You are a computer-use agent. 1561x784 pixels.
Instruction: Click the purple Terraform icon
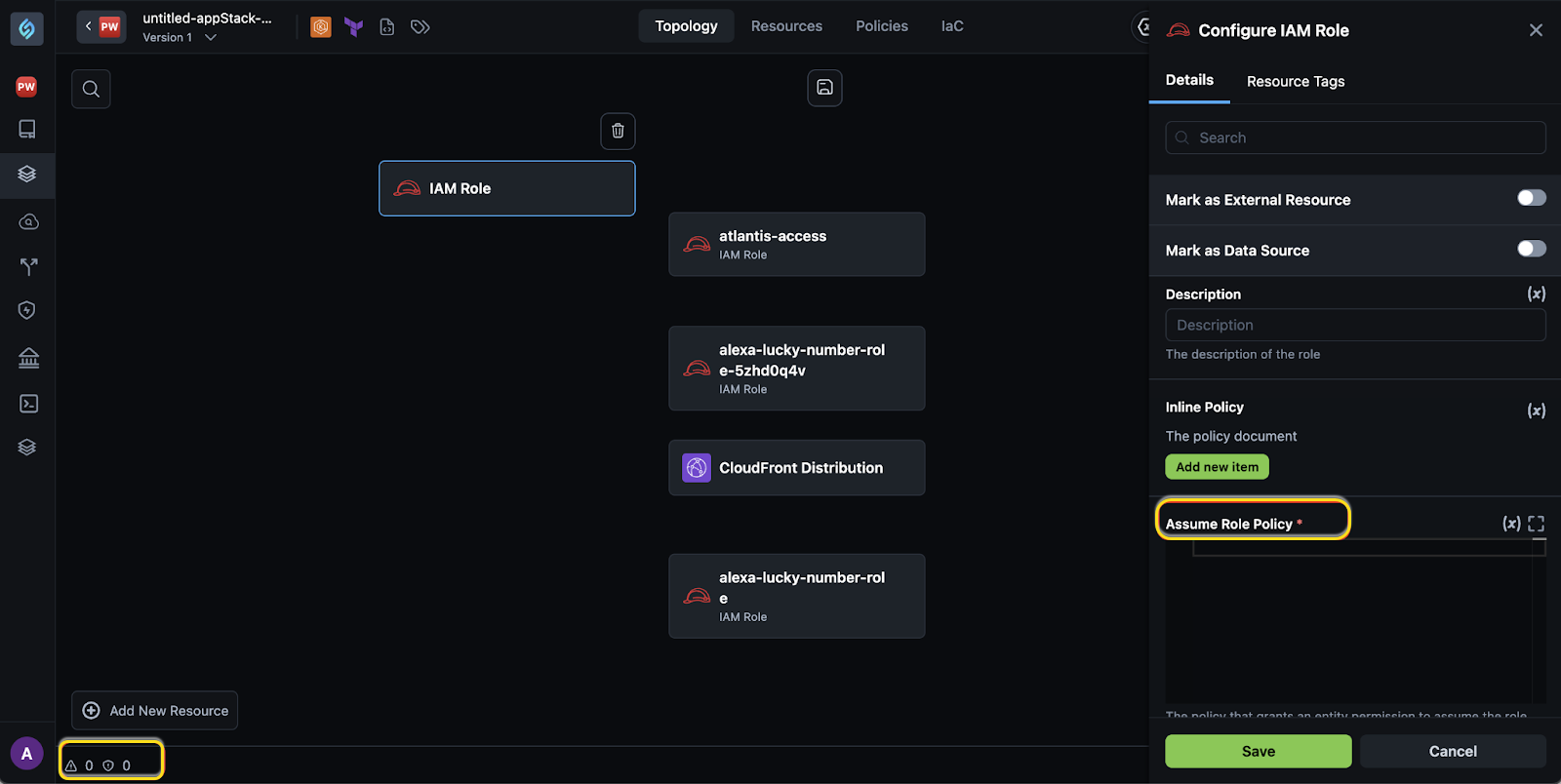[353, 27]
